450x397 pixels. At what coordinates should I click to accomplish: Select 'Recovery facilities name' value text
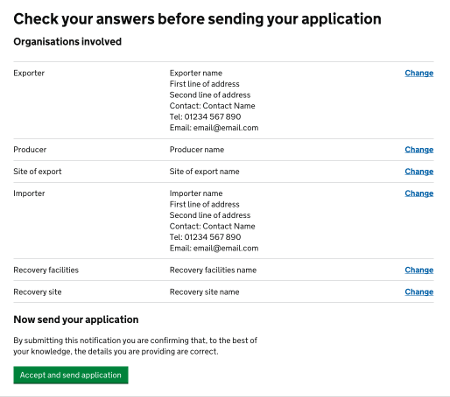click(x=213, y=270)
